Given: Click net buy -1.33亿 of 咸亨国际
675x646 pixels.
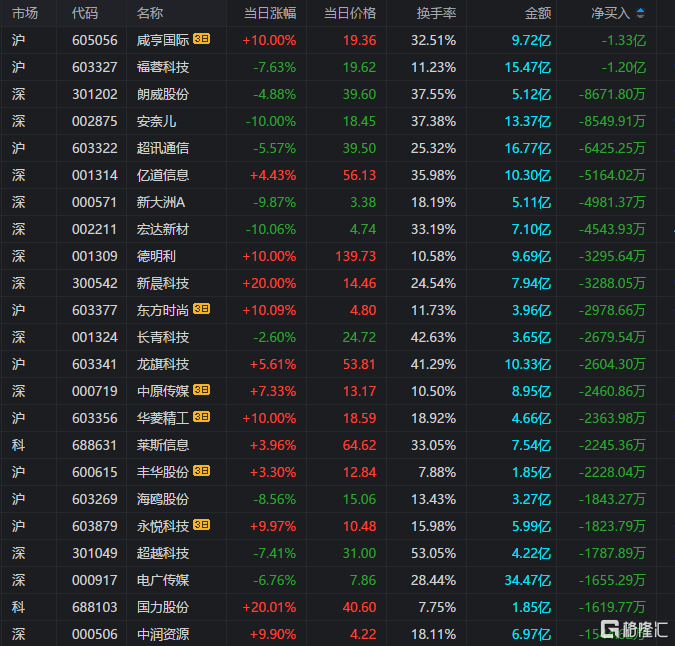Looking at the screenshot, I should pyautogui.click(x=624, y=40).
